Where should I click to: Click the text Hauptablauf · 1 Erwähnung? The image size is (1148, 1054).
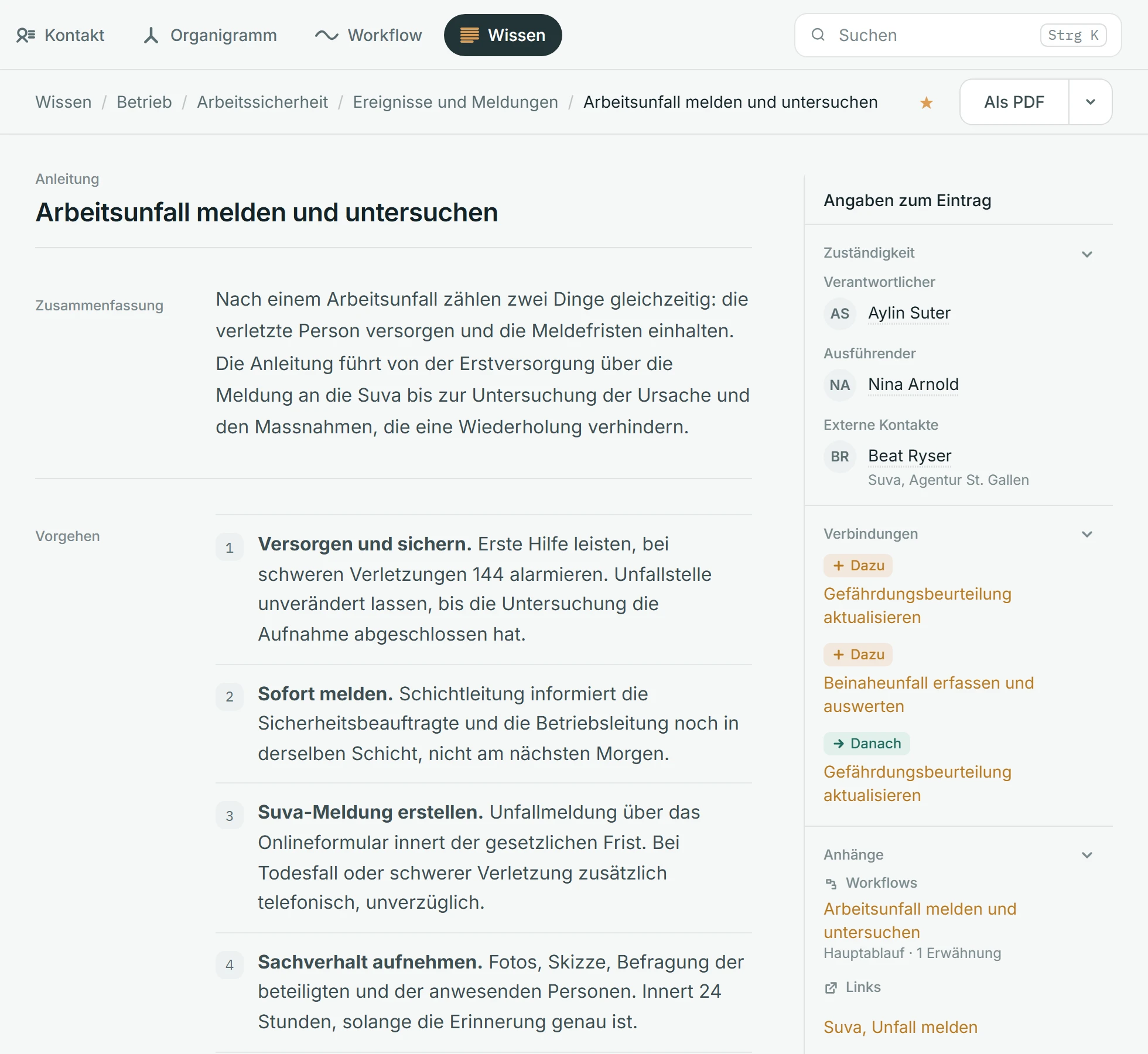pyautogui.click(x=912, y=953)
